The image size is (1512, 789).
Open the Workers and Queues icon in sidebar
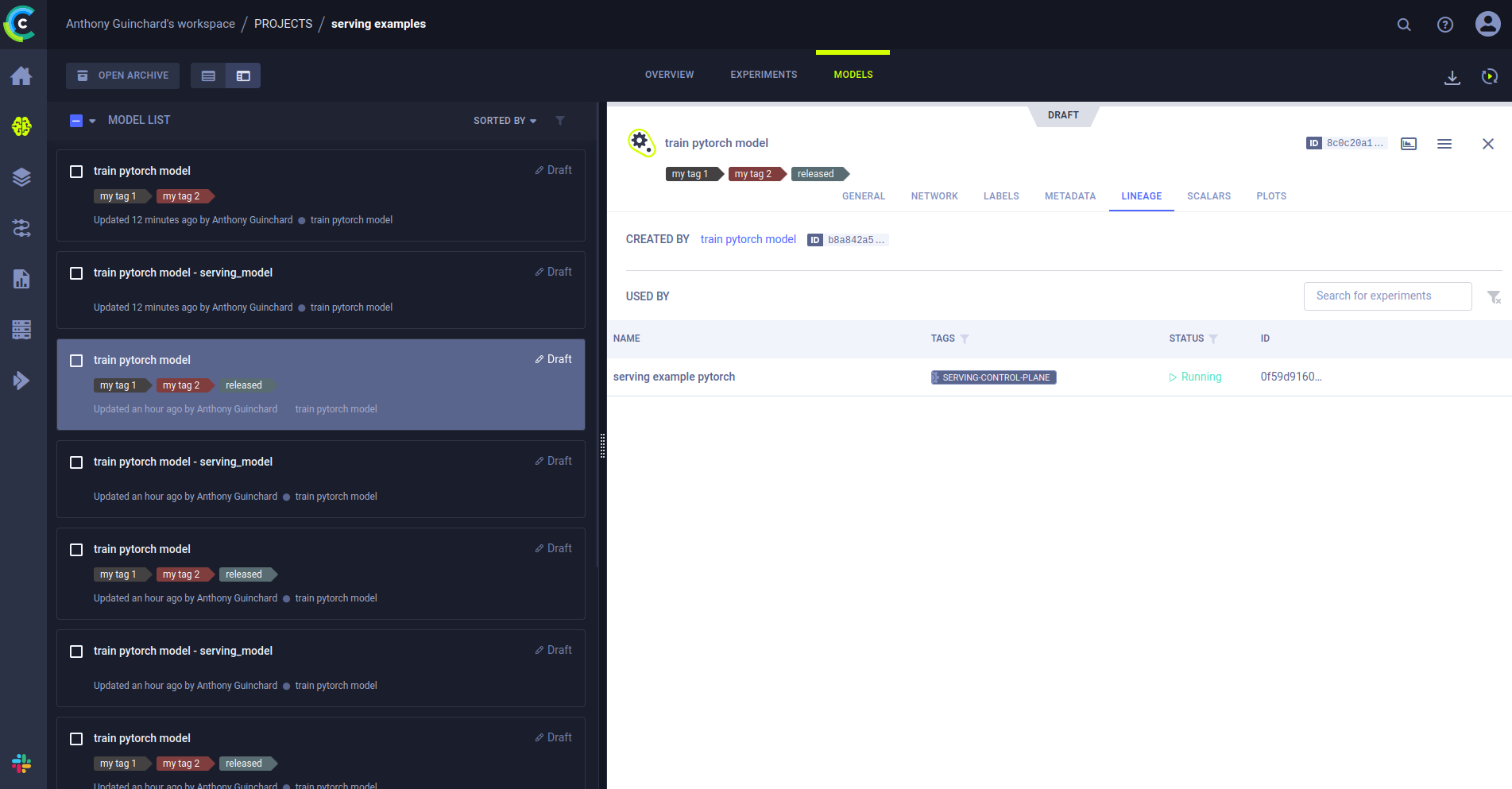tap(21, 330)
